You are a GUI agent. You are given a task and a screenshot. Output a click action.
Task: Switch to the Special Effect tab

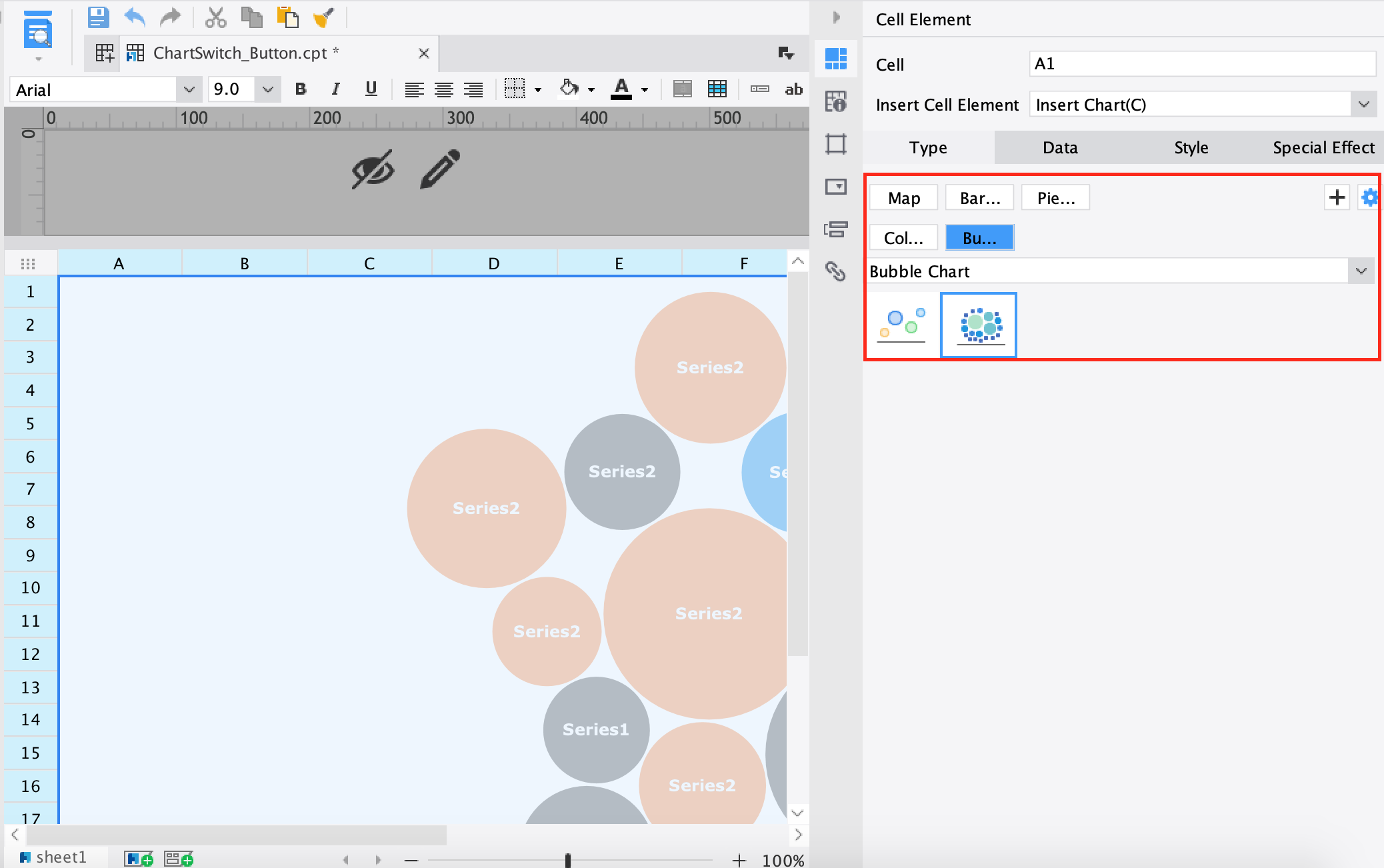(x=1323, y=147)
